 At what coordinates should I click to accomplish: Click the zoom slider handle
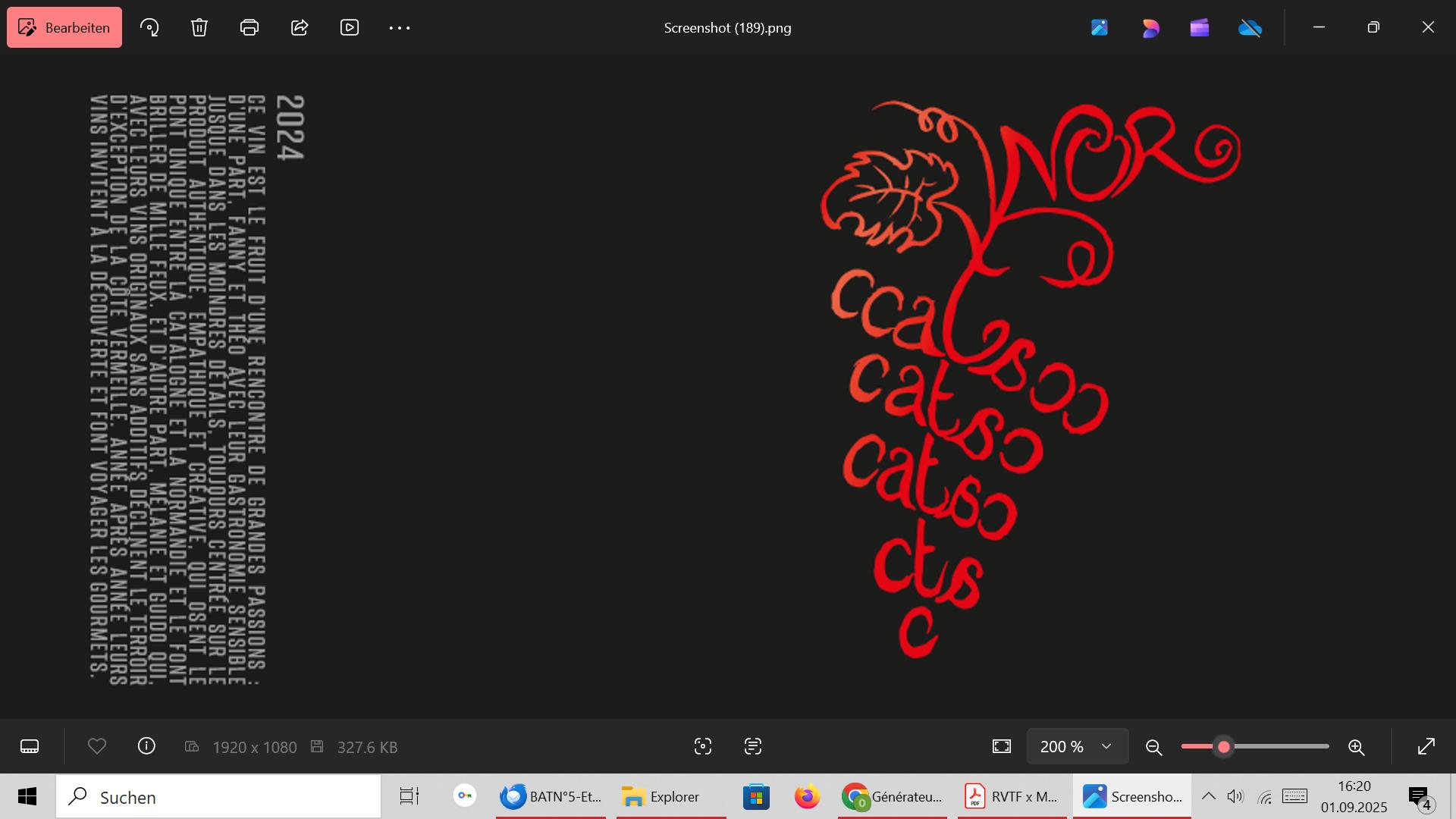pyautogui.click(x=1223, y=747)
